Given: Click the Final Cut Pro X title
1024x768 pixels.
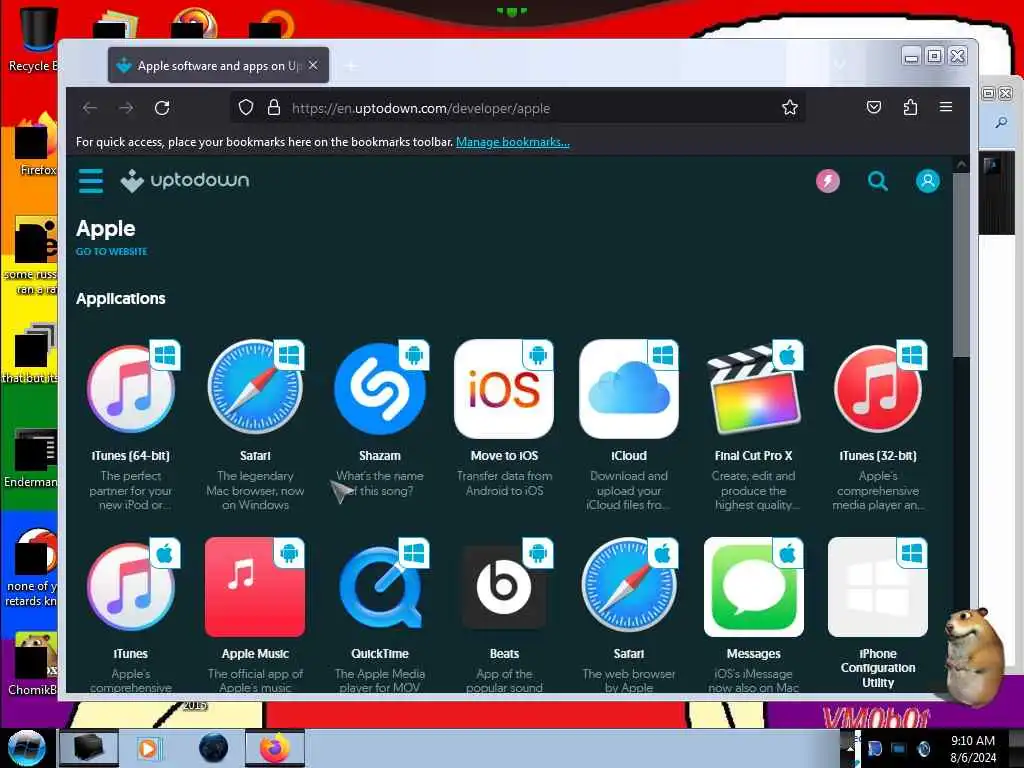Looking at the screenshot, I should [754, 456].
